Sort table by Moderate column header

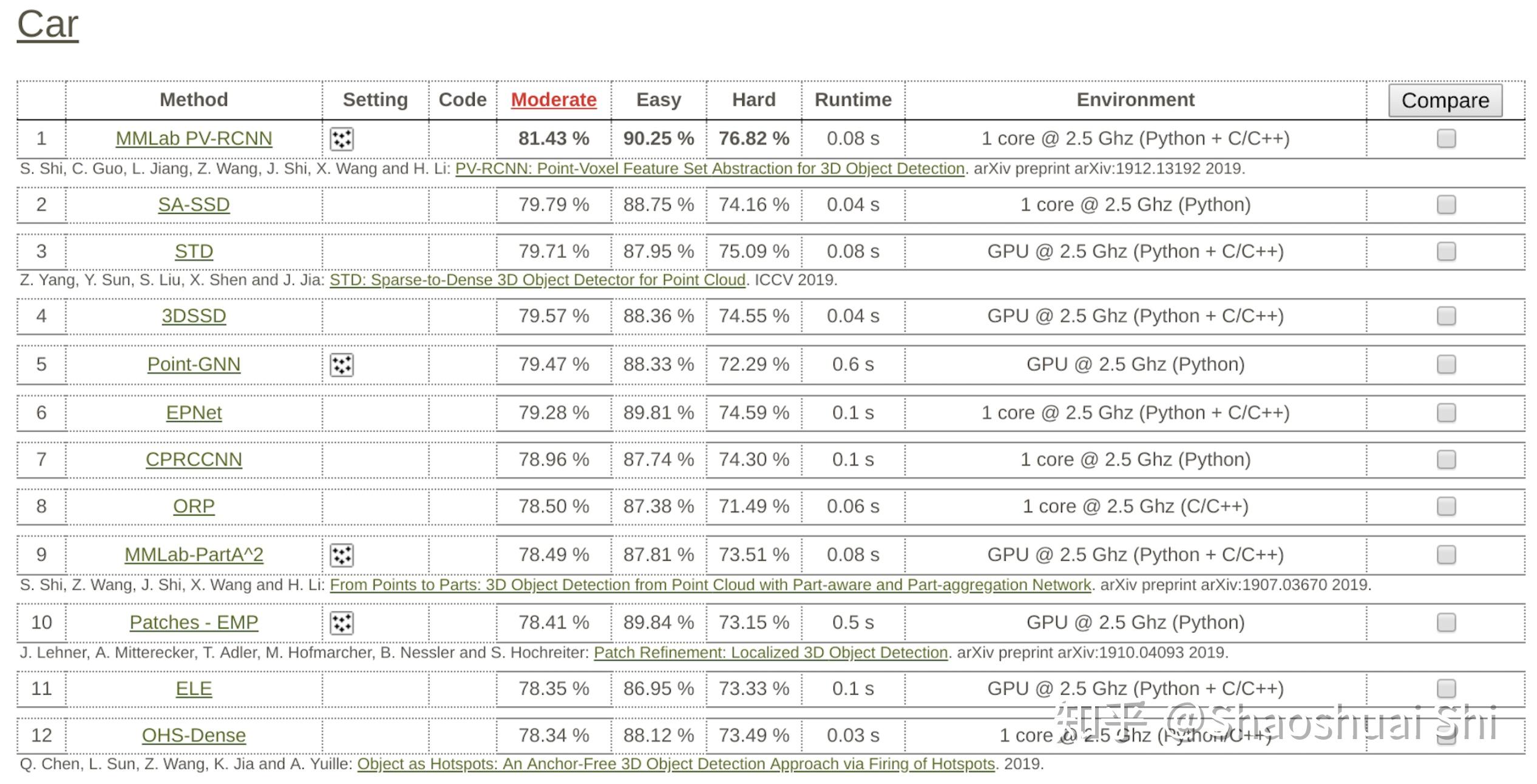tap(554, 100)
